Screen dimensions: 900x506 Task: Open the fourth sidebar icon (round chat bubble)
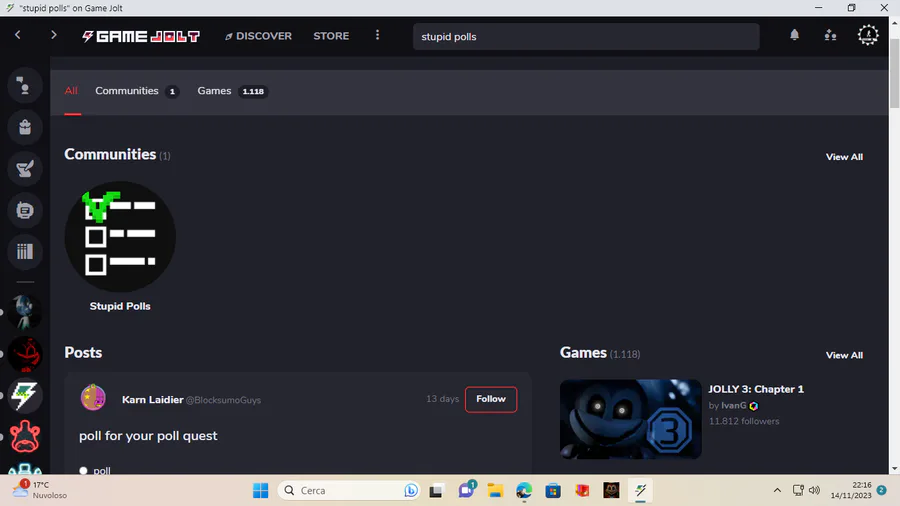pos(25,211)
